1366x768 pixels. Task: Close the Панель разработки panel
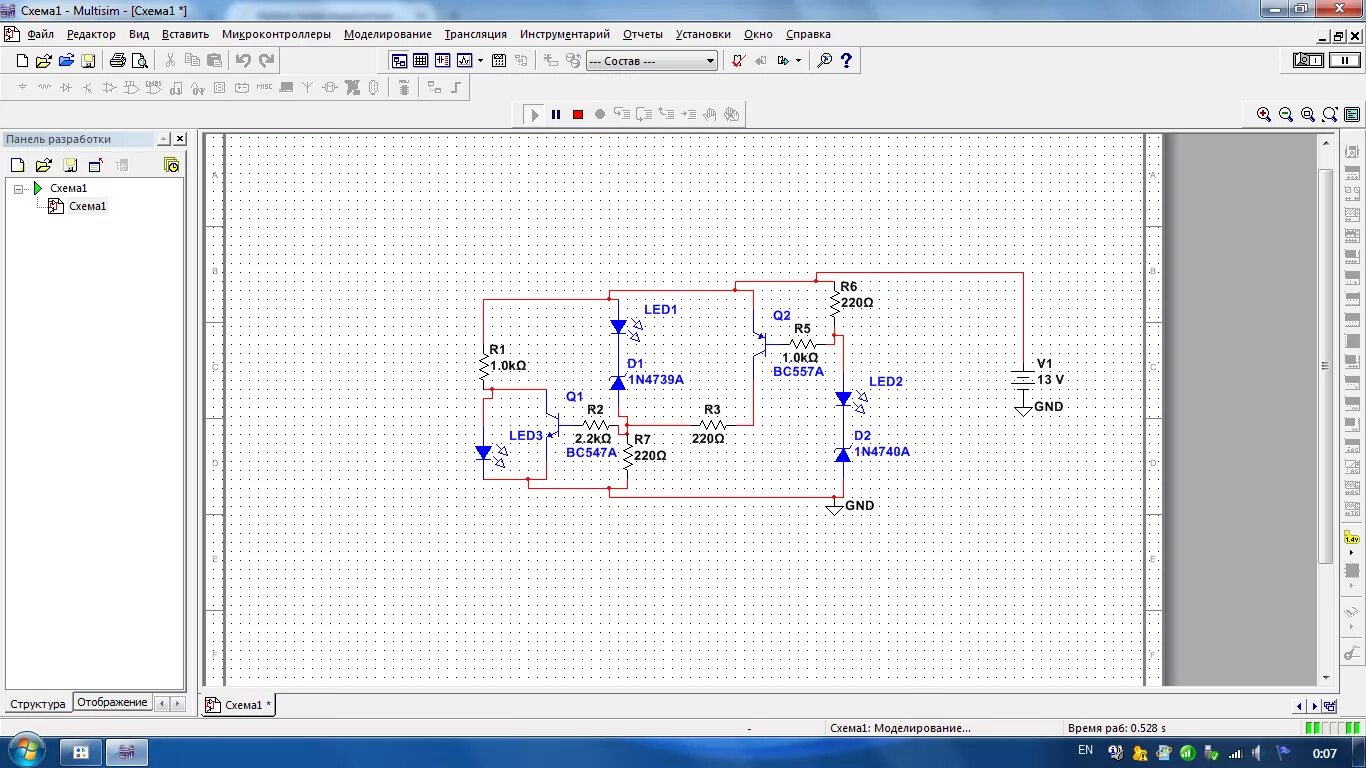coord(180,139)
